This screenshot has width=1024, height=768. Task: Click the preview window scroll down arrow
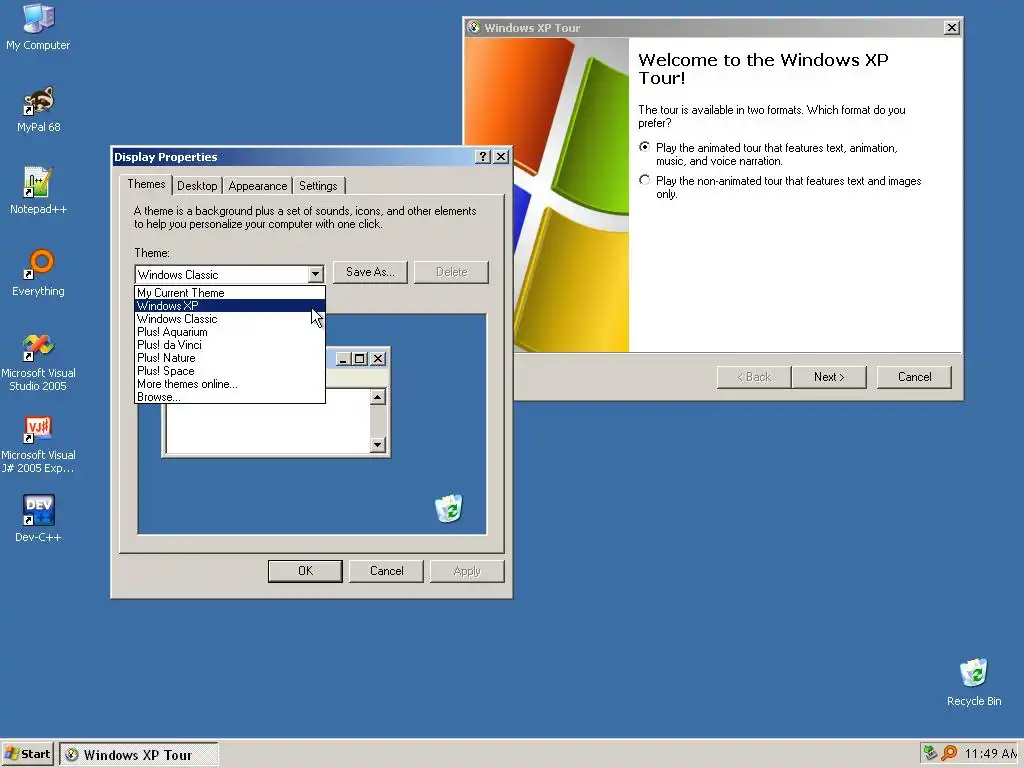point(377,445)
